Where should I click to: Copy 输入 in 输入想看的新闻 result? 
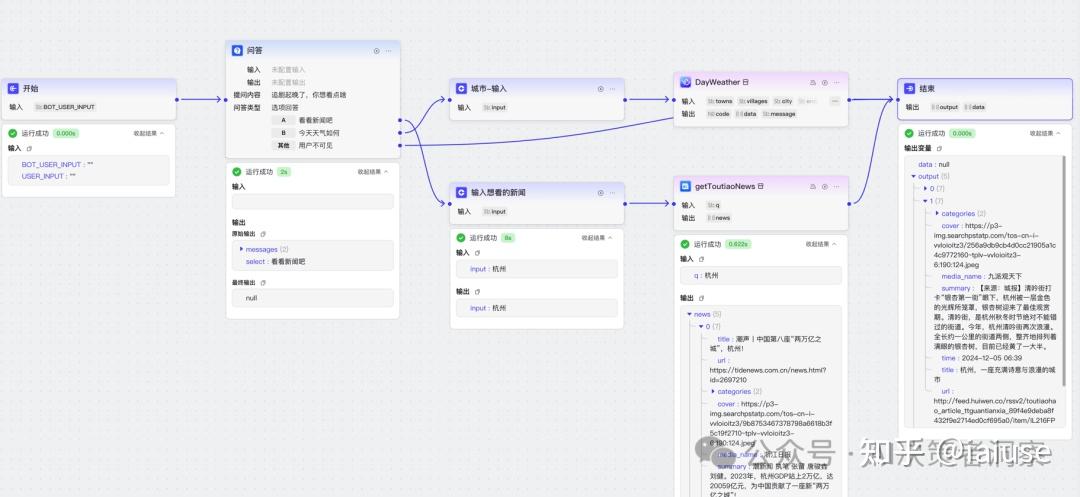[477, 253]
